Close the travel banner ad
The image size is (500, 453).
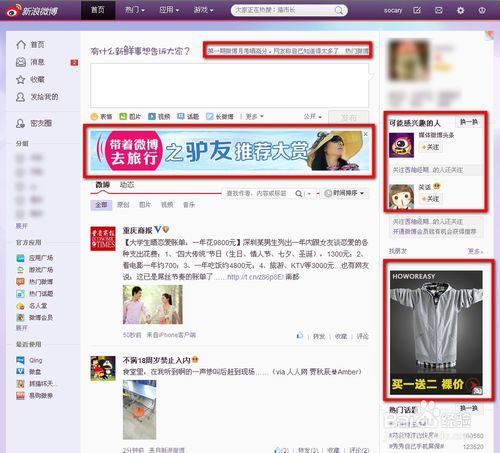(x=366, y=134)
